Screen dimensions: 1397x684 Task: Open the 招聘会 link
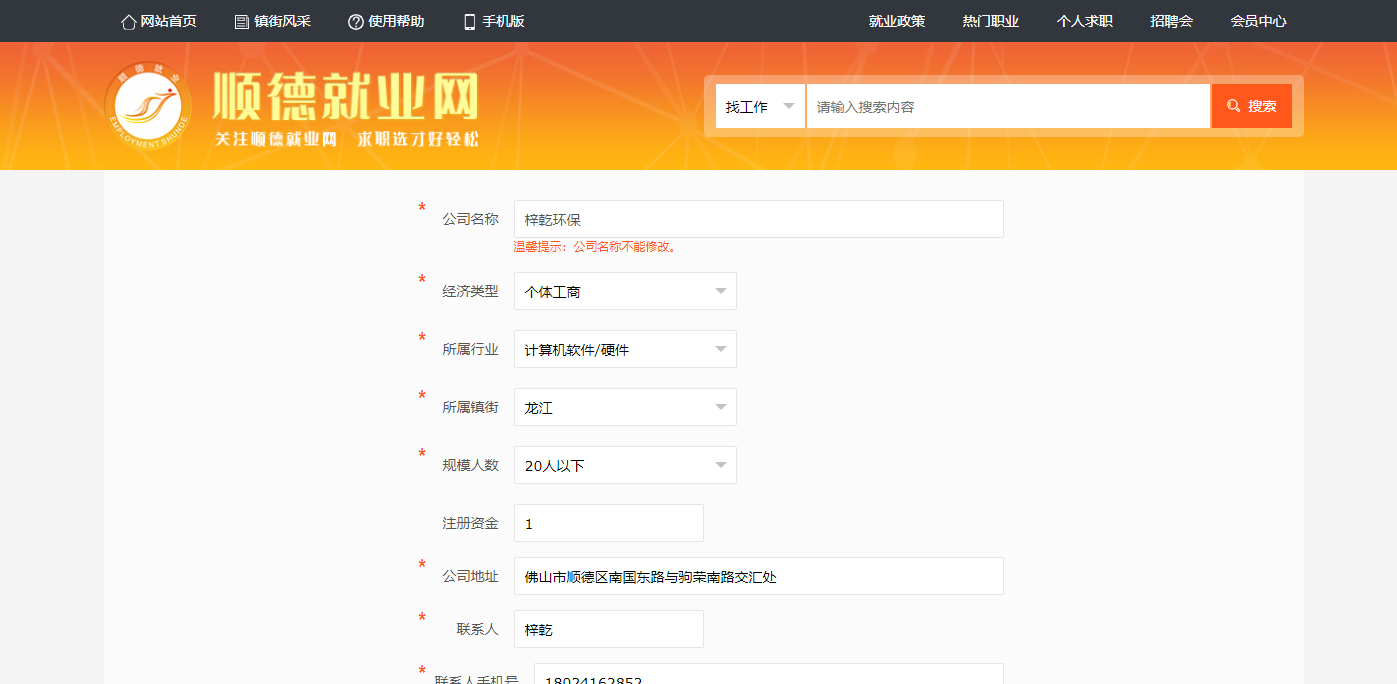tap(1171, 22)
